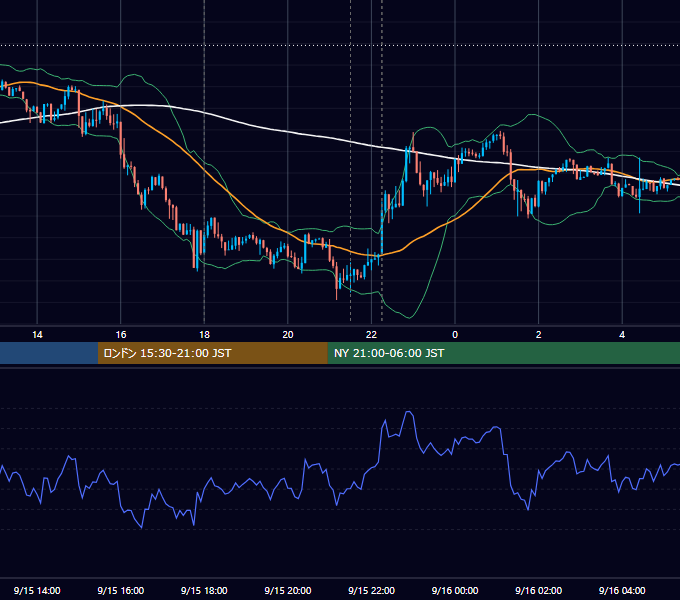Viewport: 680px width, 600px height.
Task: Click the tall blue spike candle after 4:00
Action: click(x=640, y=186)
